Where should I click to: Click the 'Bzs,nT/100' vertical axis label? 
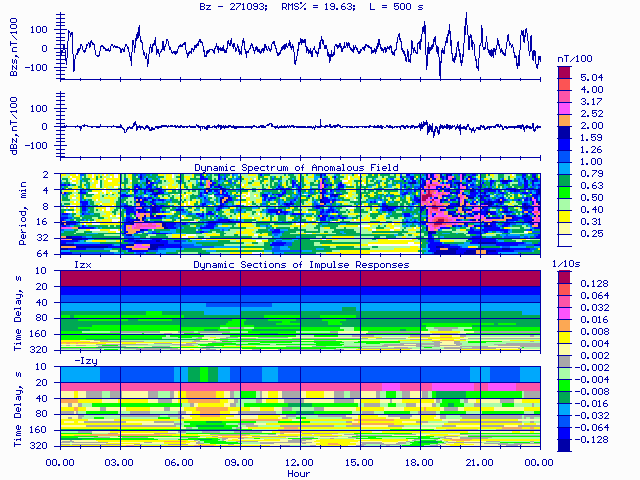14,47
